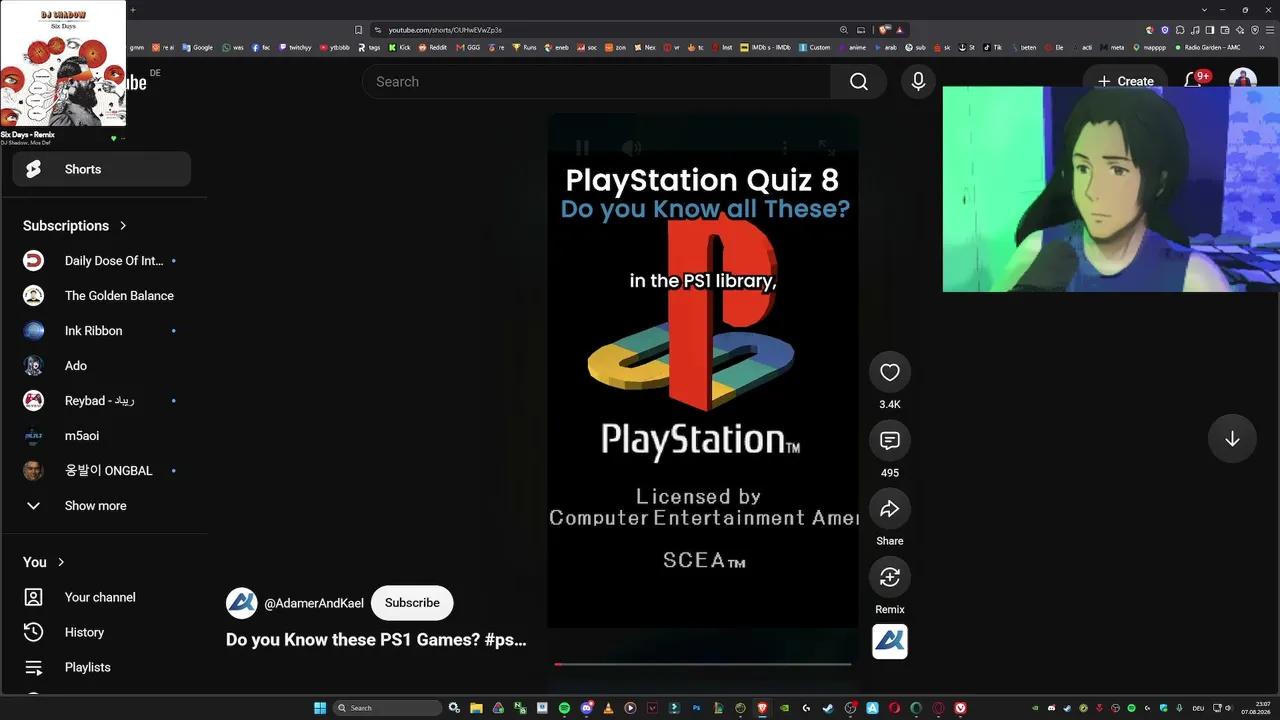Open comments showing 495
The height and width of the screenshot is (720, 1280).
pyautogui.click(x=889, y=441)
